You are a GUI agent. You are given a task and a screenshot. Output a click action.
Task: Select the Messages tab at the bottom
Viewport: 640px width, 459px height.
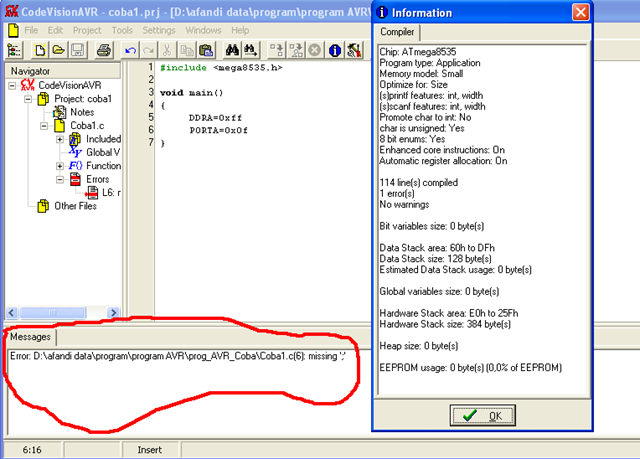(30, 337)
